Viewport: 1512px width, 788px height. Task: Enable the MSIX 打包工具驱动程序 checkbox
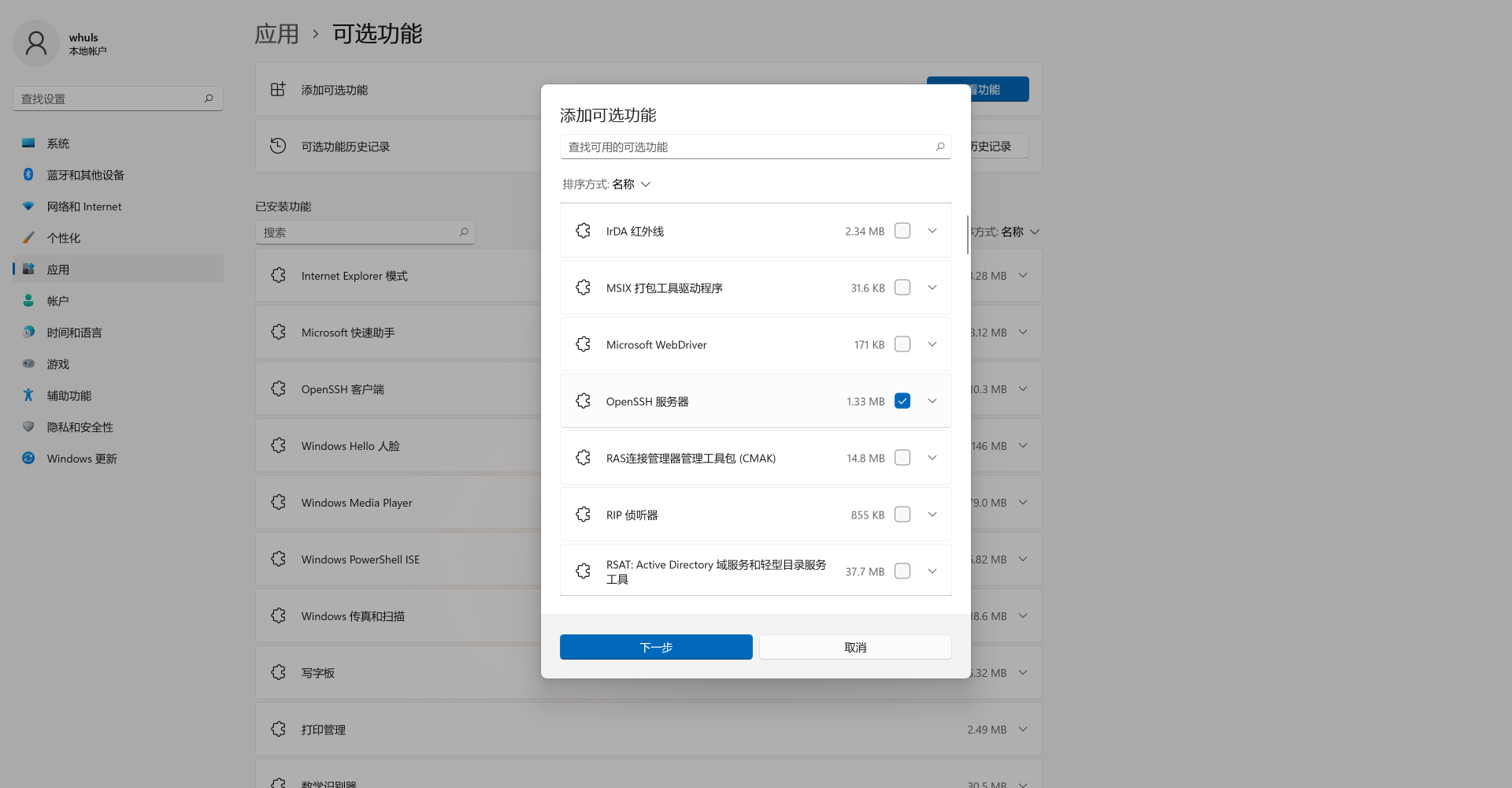(x=902, y=288)
